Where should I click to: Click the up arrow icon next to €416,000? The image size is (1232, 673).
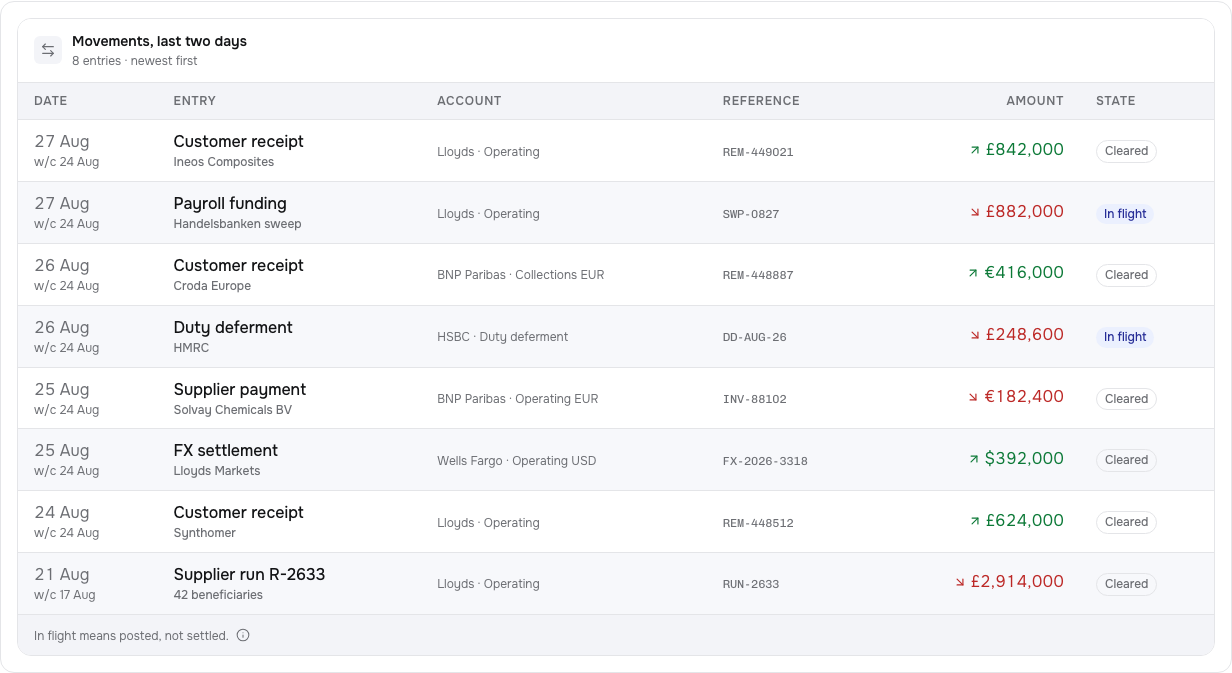click(973, 273)
